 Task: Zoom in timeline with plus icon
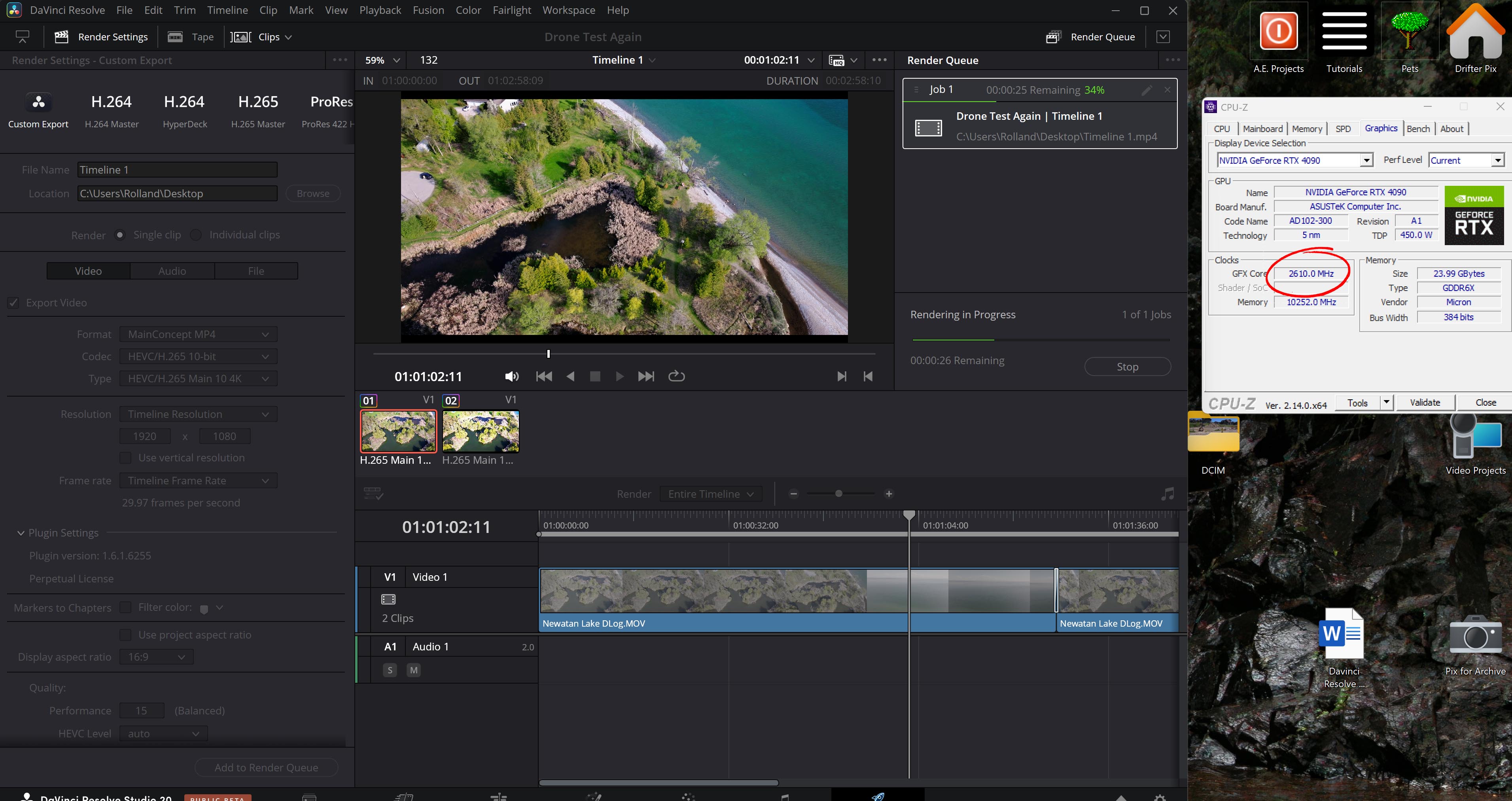[x=889, y=494]
